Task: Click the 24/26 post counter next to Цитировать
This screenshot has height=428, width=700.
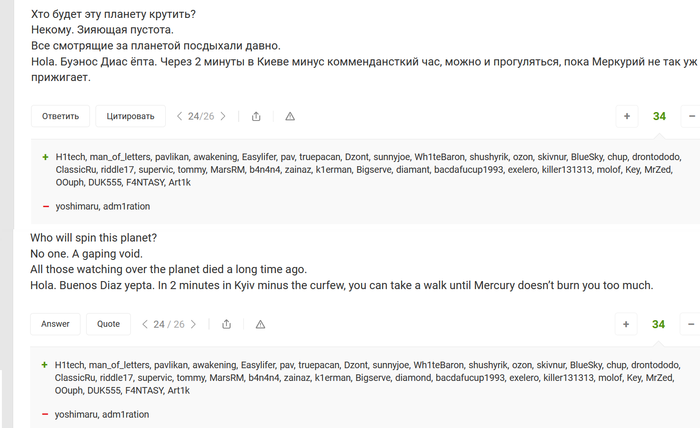Action: click(200, 116)
